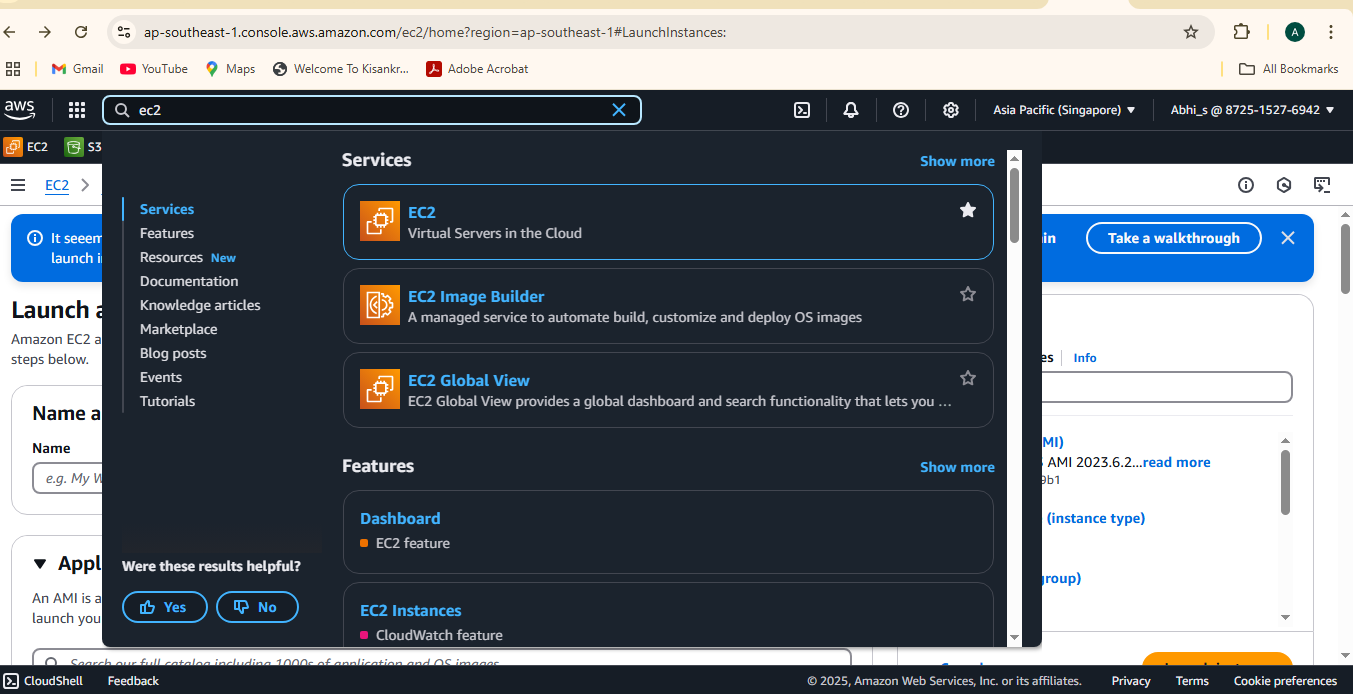Click the EC2 favorites bar shortcut
This screenshot has width=1353, height=694.
pos(26,147)
